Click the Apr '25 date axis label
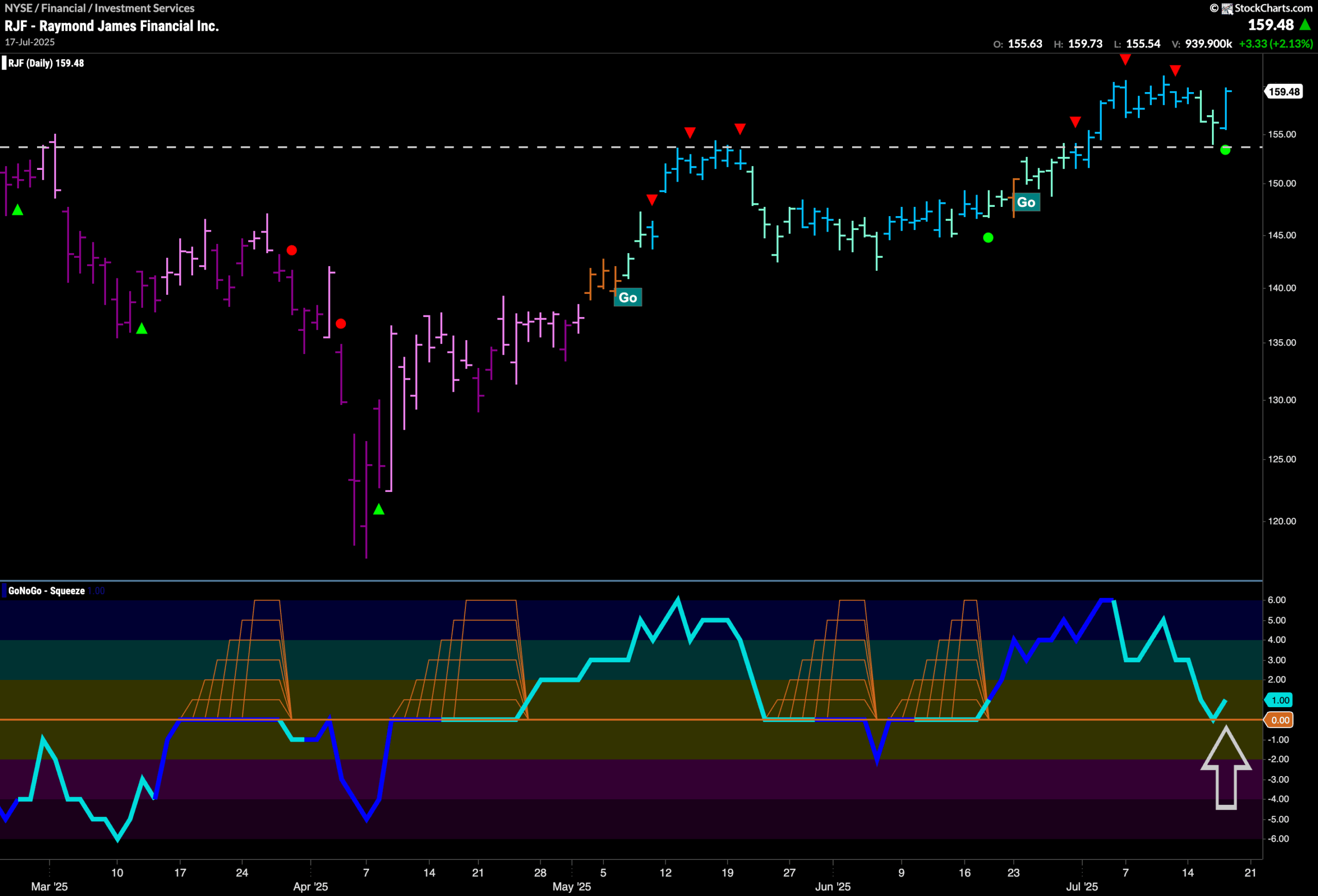This screenshot has width=1318, height=896. point(310,886)
